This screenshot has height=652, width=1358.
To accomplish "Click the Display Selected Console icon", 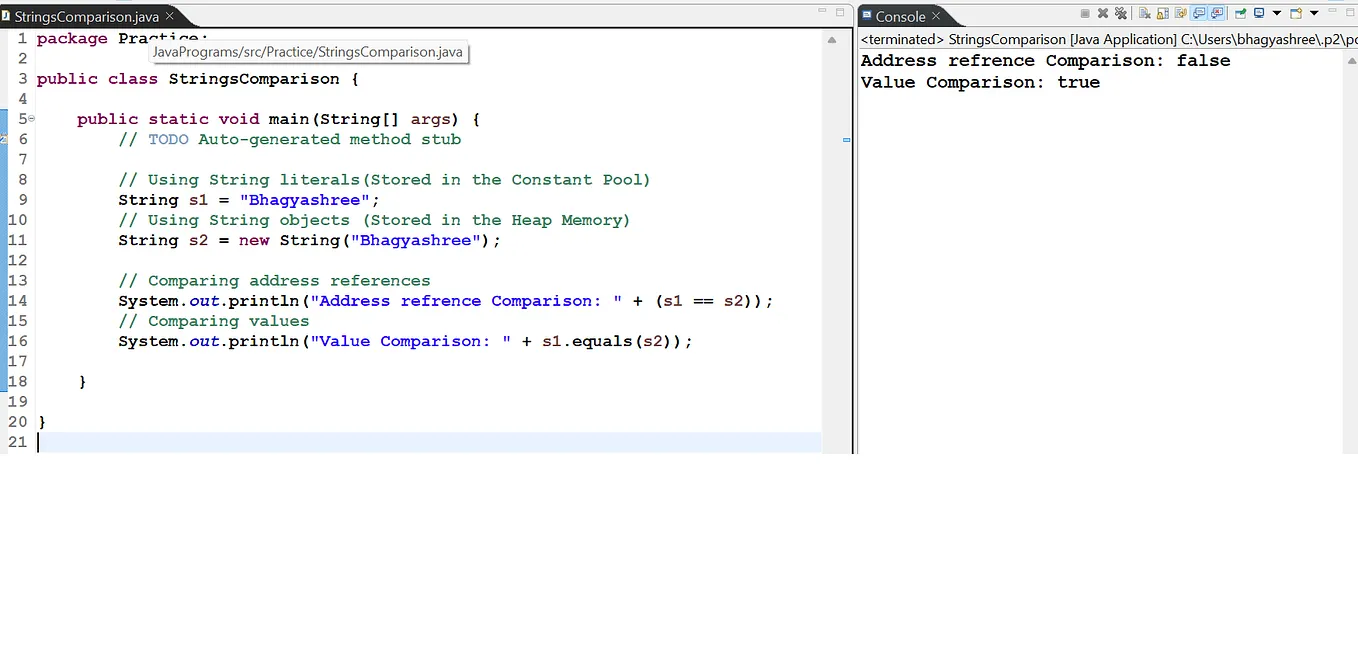I will 1258,13.
